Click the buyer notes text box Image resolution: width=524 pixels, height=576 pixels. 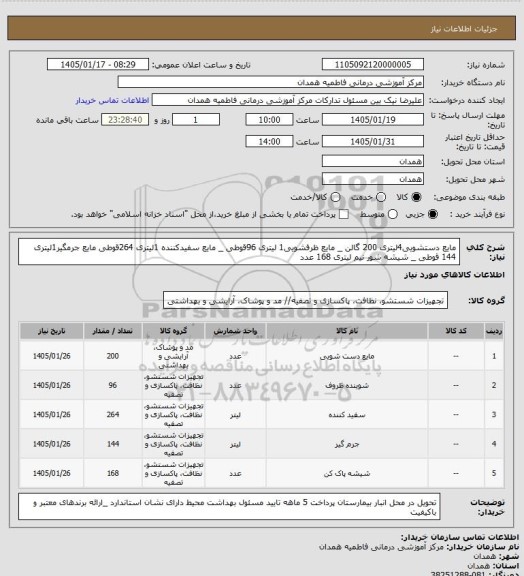tap(229, 507)
